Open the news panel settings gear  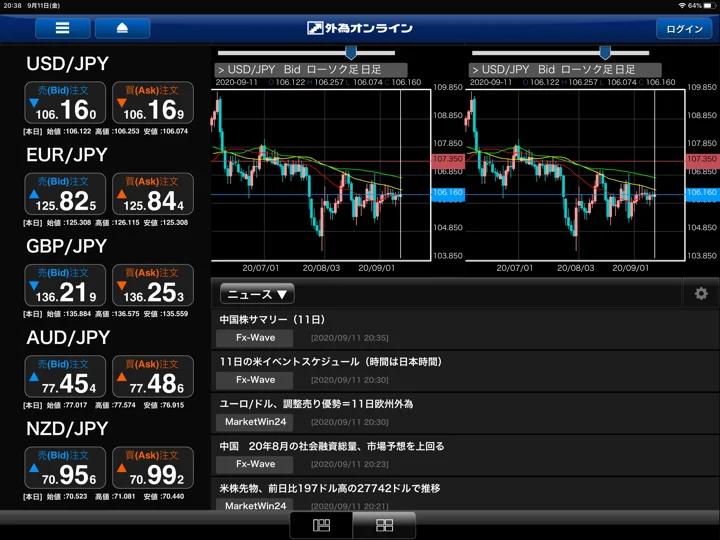click(701, 293)
